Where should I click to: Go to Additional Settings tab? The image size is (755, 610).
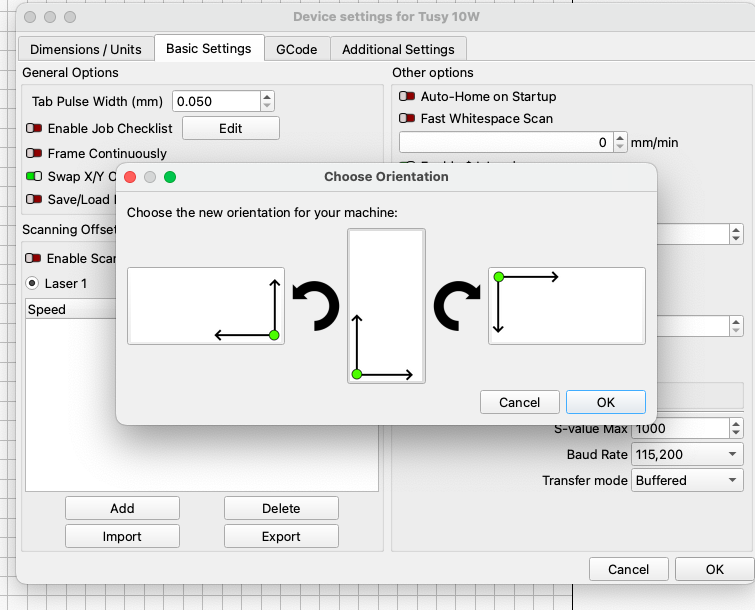click(x=398, y=49)
